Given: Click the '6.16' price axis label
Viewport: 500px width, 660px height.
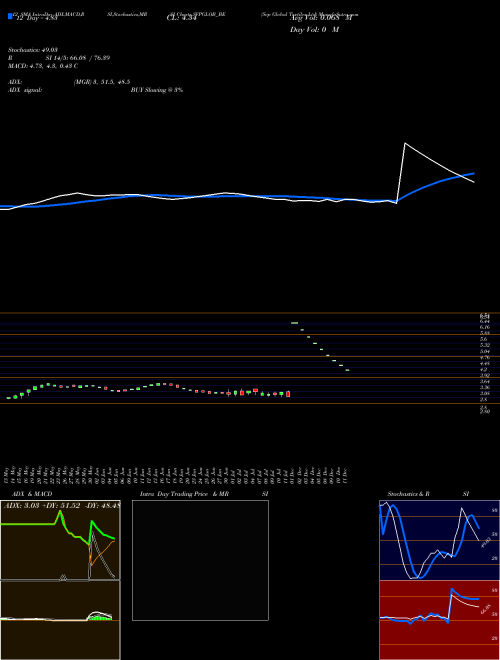Looking at the screenshot, I should (484, 327).
